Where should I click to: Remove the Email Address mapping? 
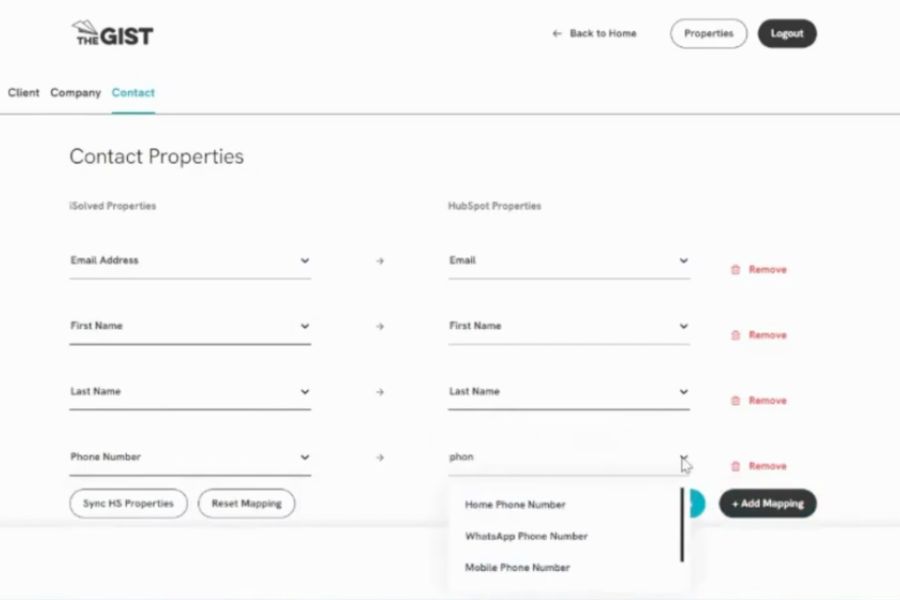(x=758, y=269)
